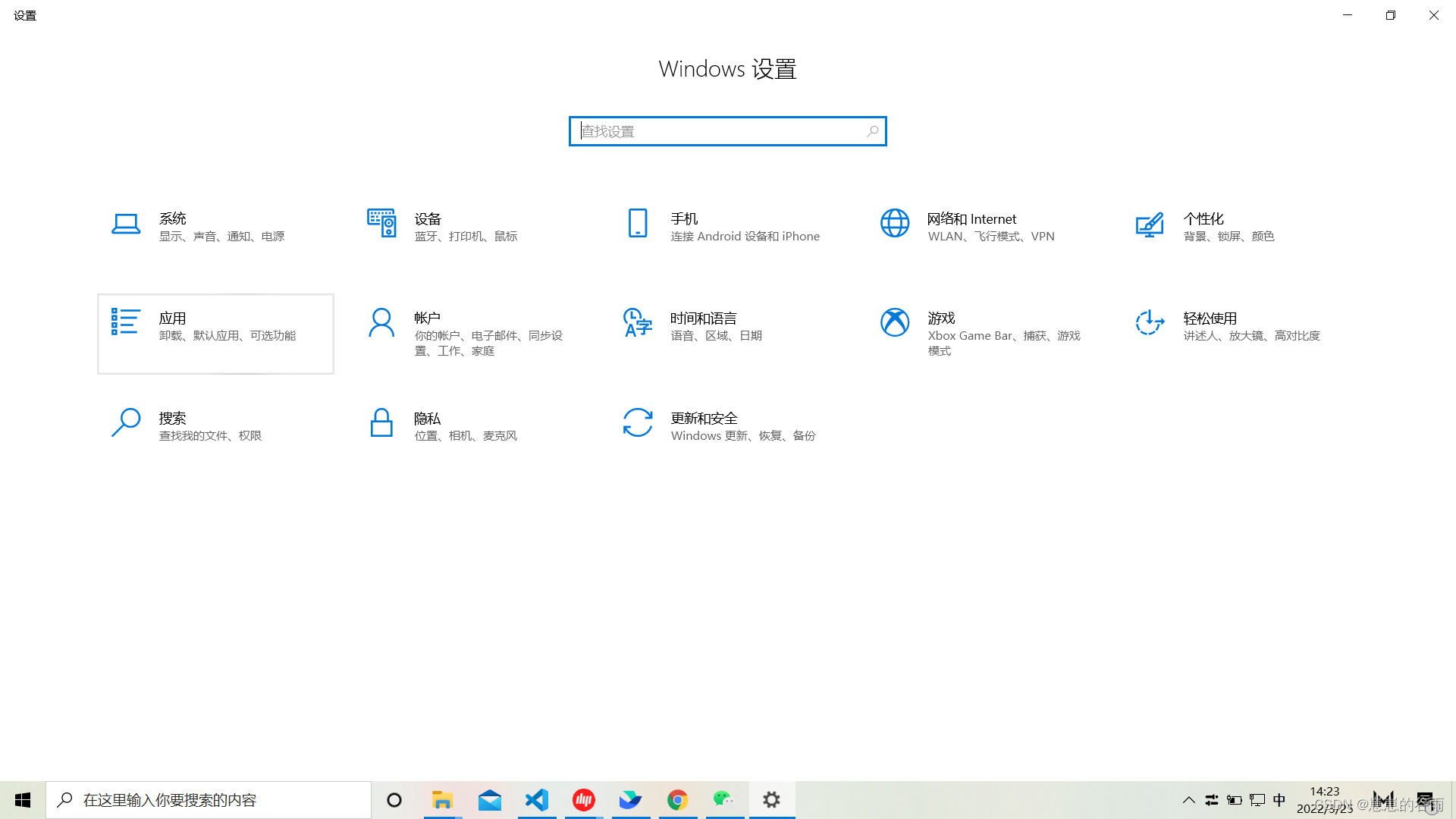The width and height of the screenshot is (1456, 819).
Task: Open Devices (设备) settings icon
Action: [x=381, y=224]
